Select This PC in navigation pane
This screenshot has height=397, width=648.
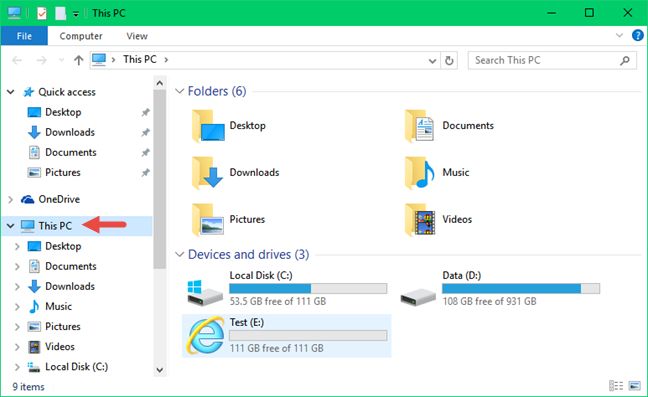[x=55, y=226]
